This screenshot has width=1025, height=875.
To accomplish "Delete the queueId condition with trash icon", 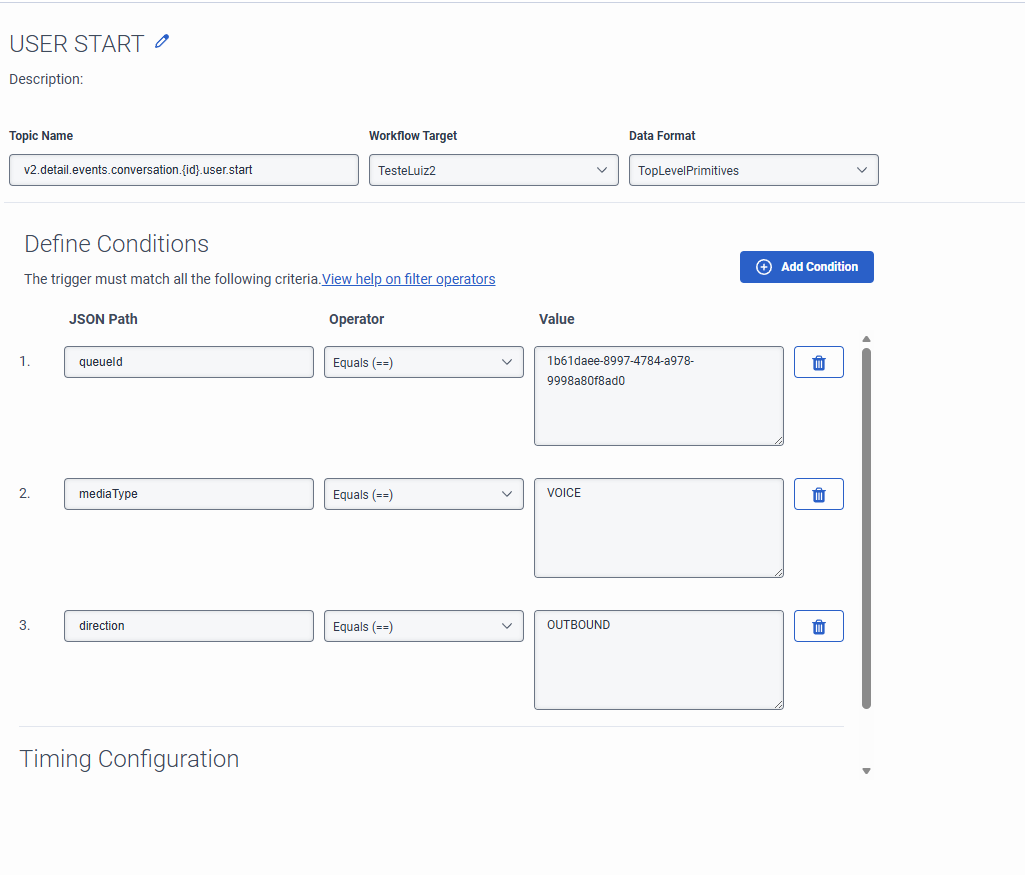I will (x=818, y=362).
